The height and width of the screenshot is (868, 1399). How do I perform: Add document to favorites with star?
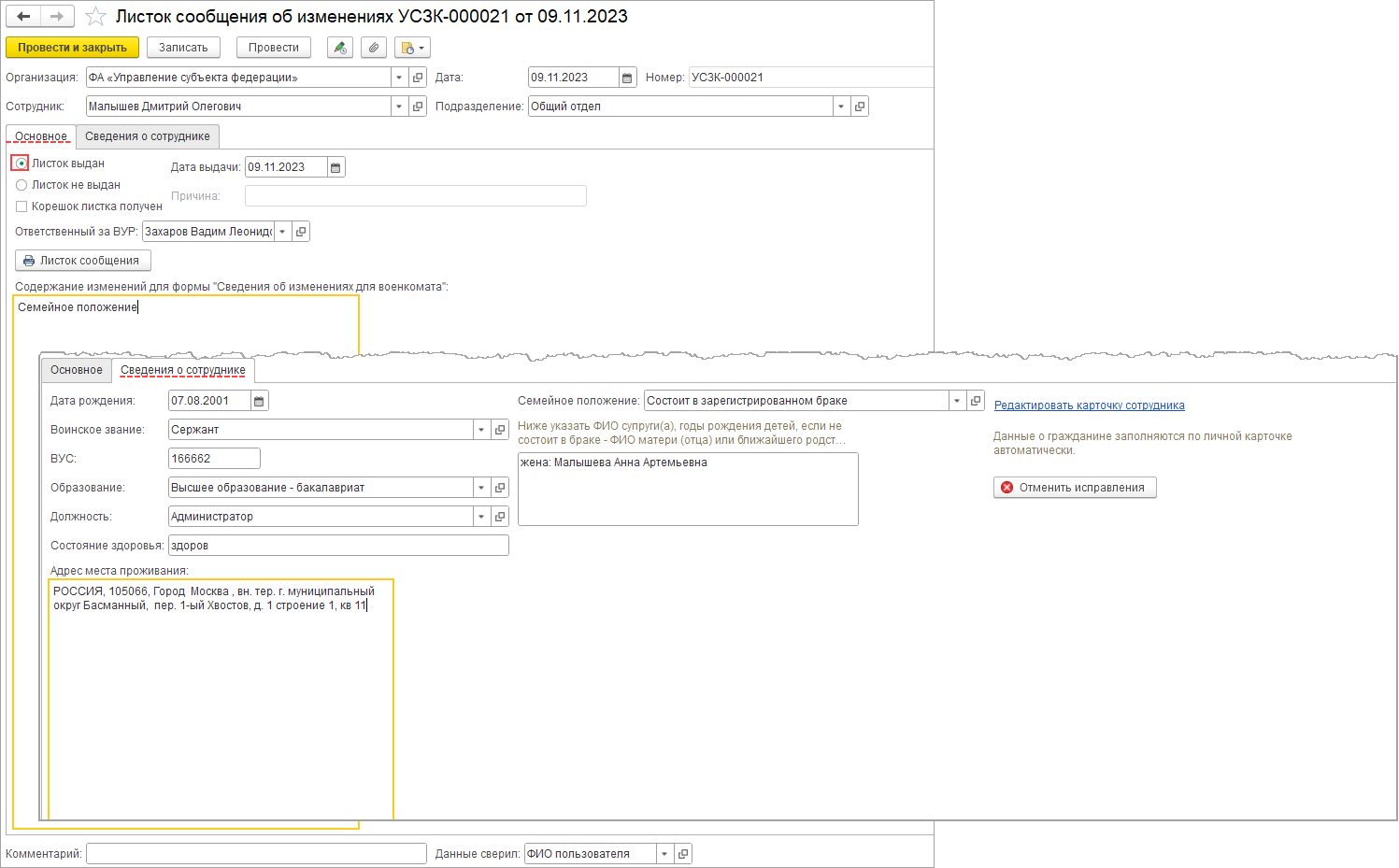[x=95, y=17]
